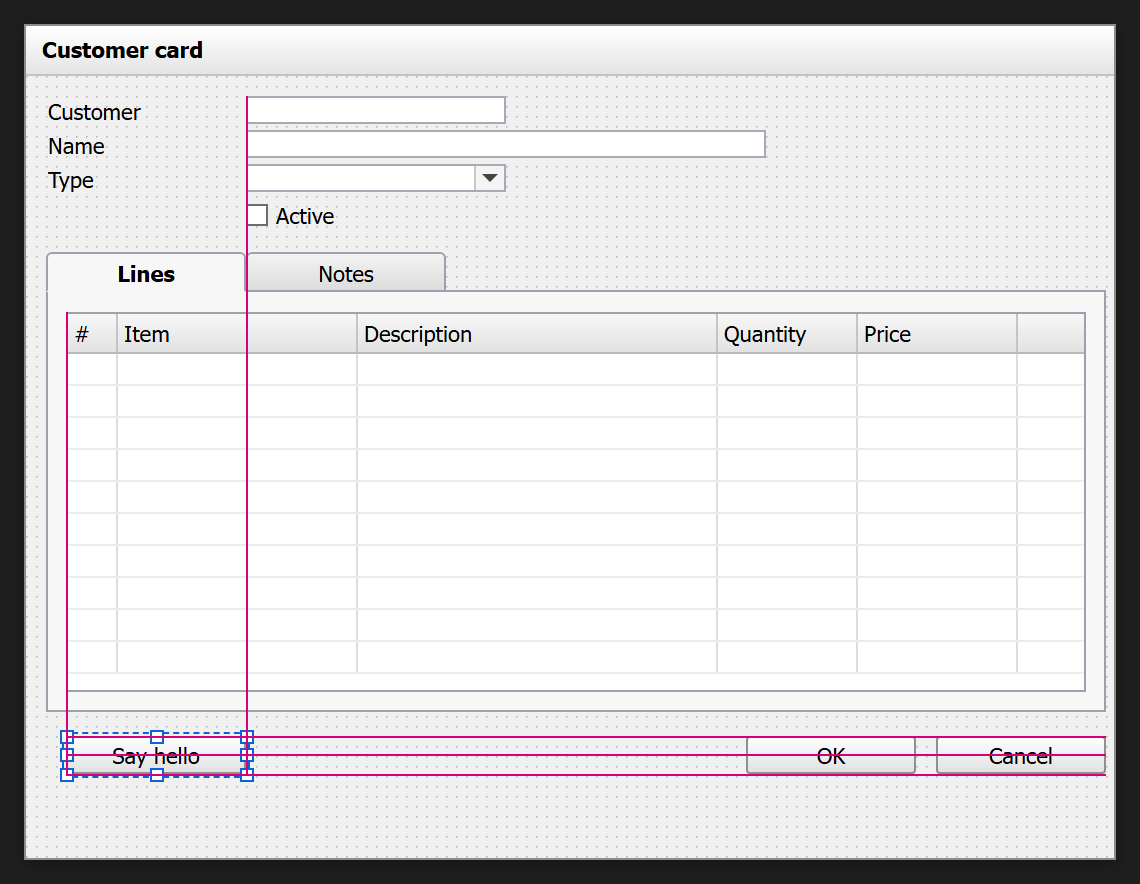Select the # column header
1140x884 pixels.
pos(92,334)
